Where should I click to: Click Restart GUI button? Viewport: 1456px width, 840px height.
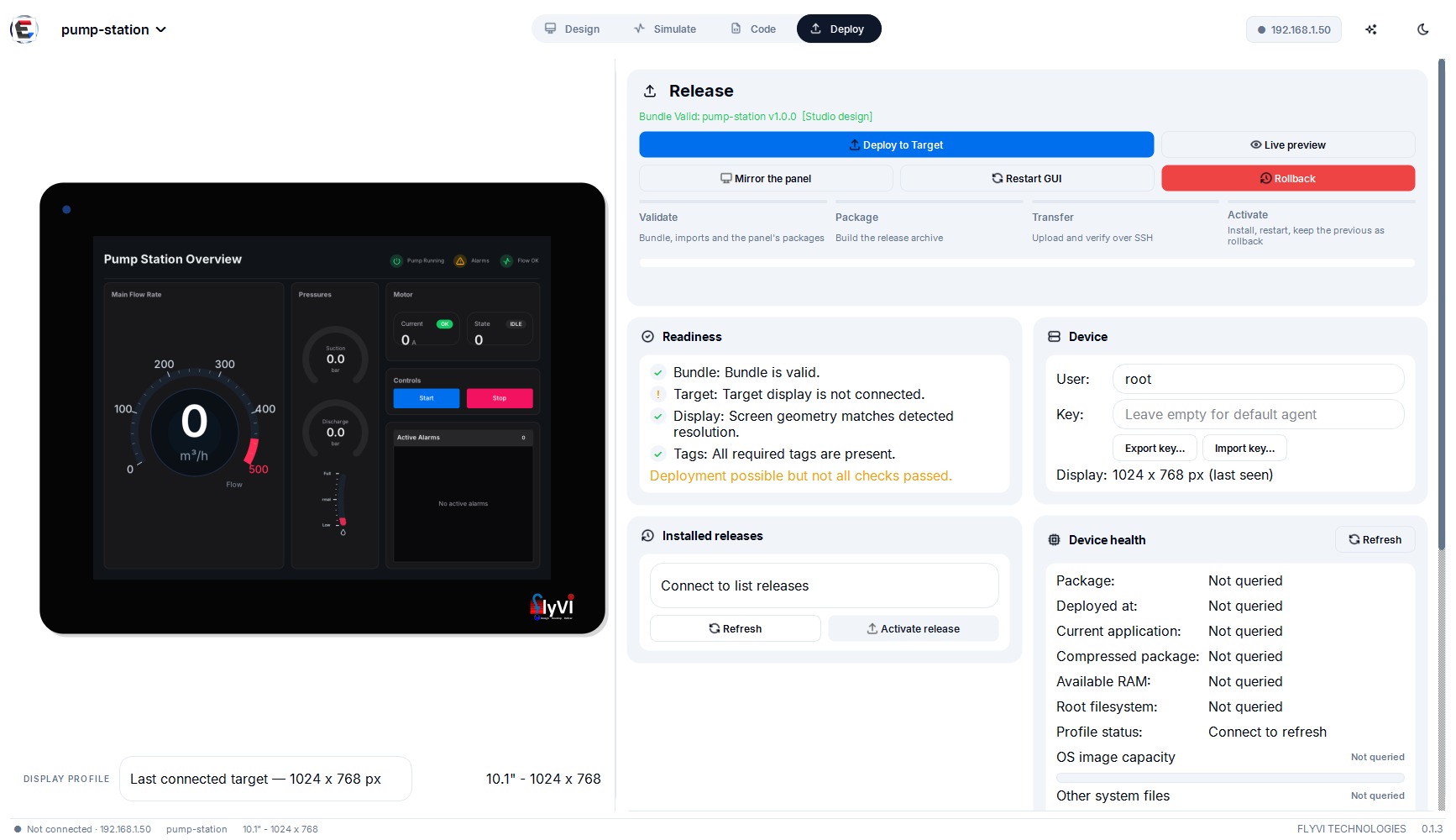point(1027,178)
